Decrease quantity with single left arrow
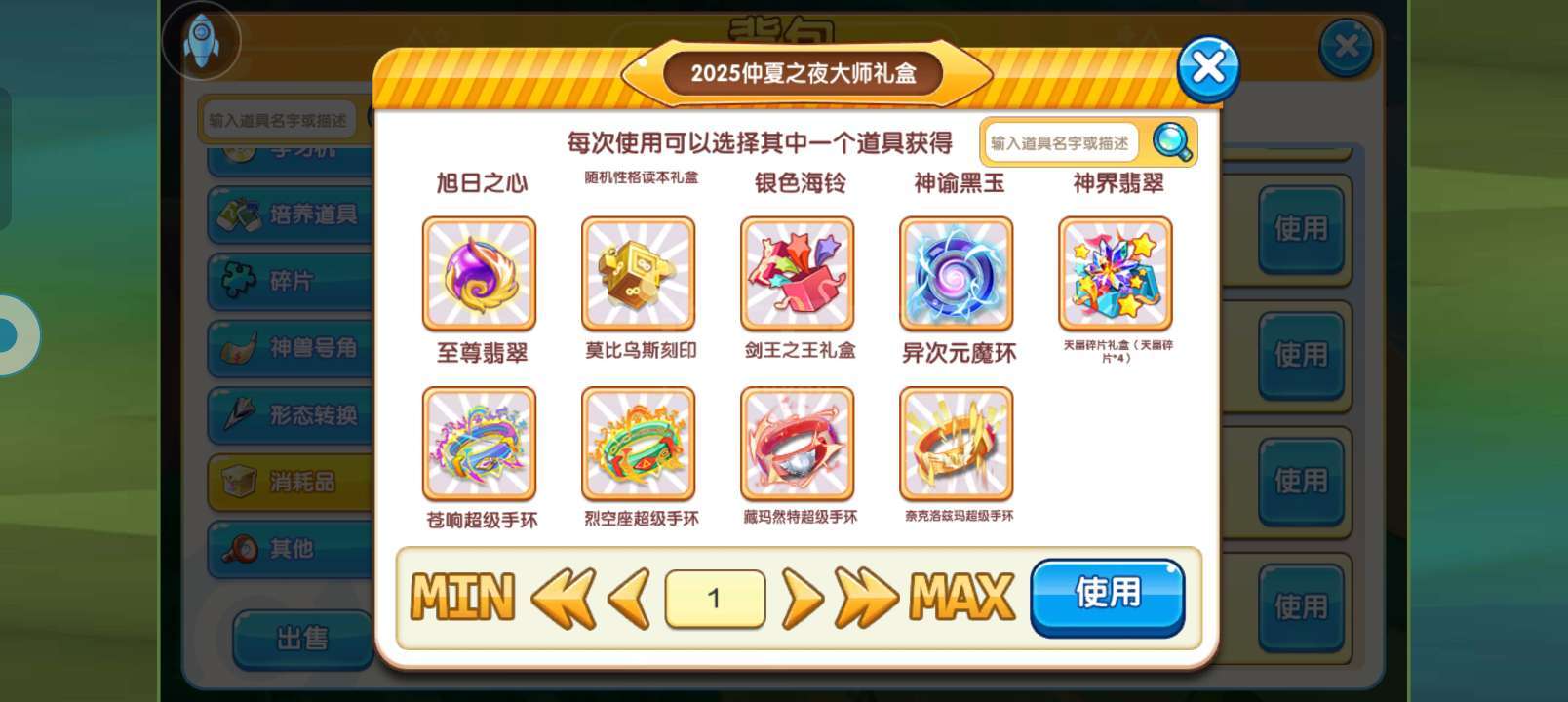The height and width of the screenshot is (702, 1568). click(629, 598)
